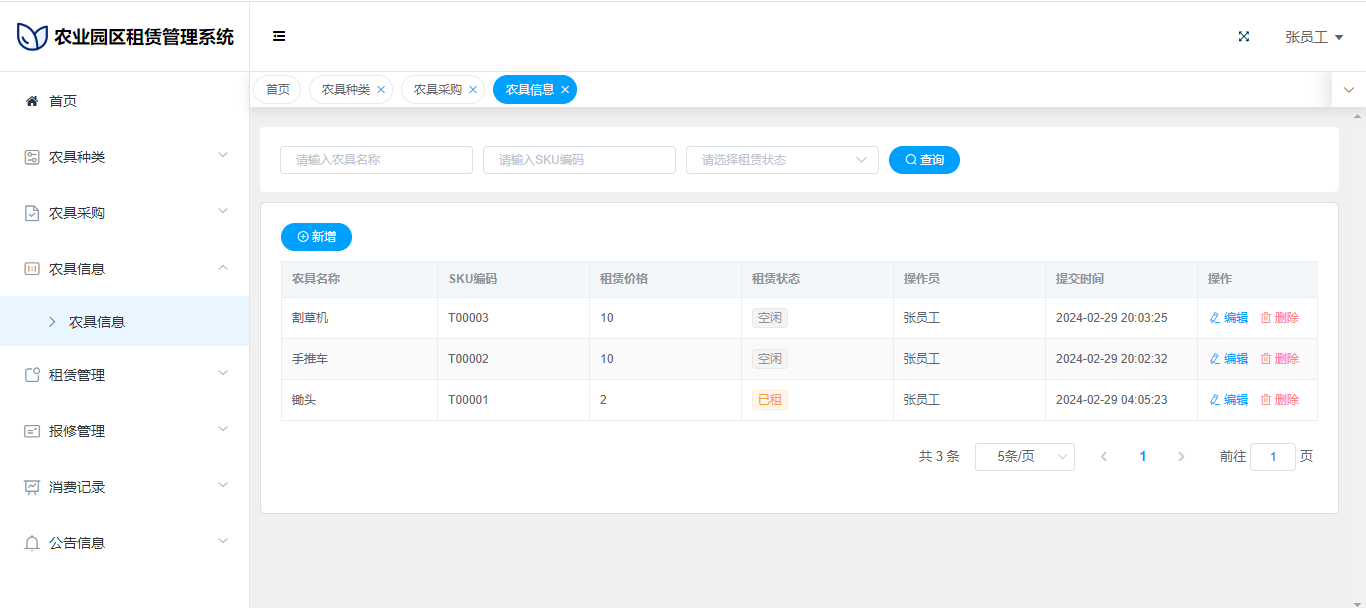The height and width of the screenshot is (608, 1366).
Task: Click the sidebar collapse hamburger icon
Action: coord(279,36)
